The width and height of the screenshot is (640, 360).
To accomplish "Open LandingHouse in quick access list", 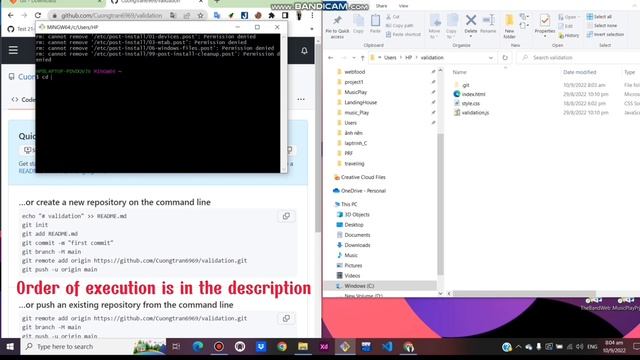I will coord(360,102).
